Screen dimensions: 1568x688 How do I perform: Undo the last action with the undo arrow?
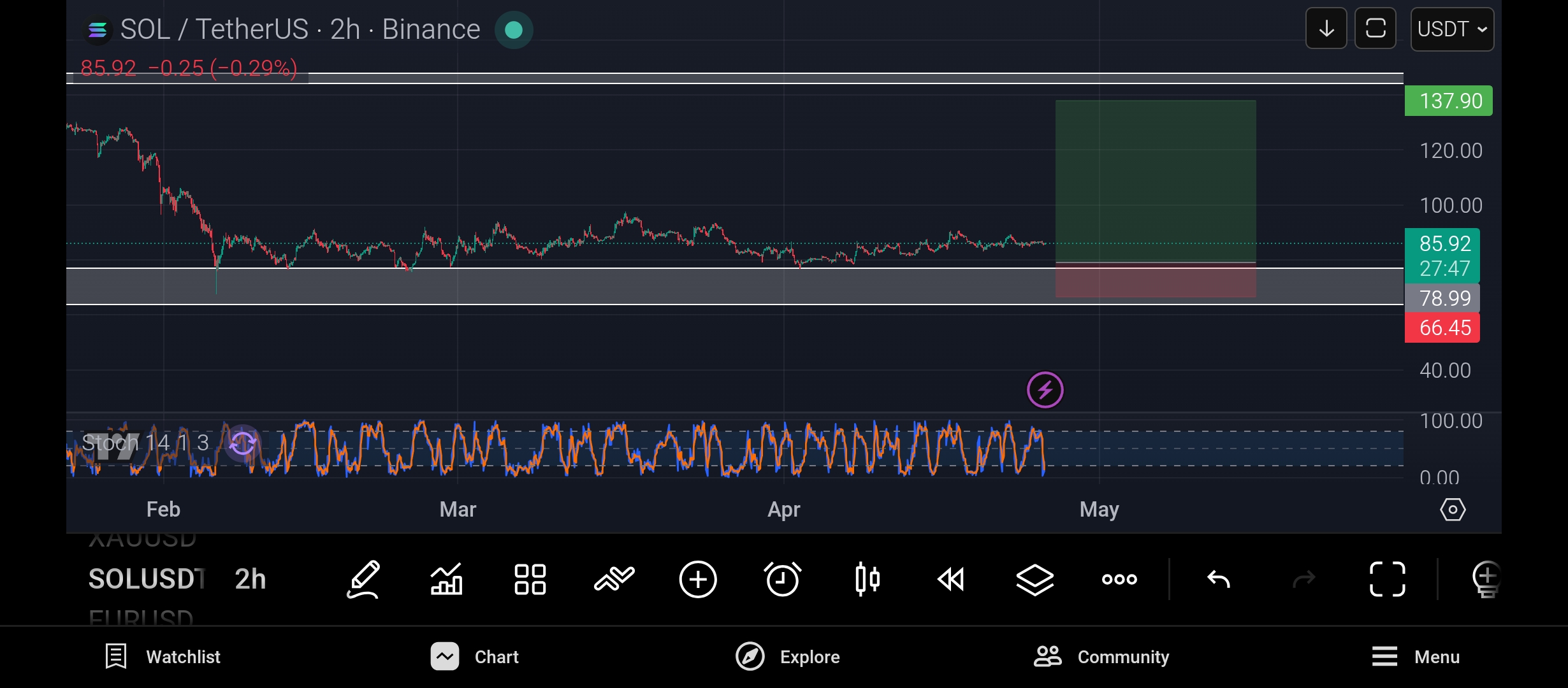(x=1219, y=579)
